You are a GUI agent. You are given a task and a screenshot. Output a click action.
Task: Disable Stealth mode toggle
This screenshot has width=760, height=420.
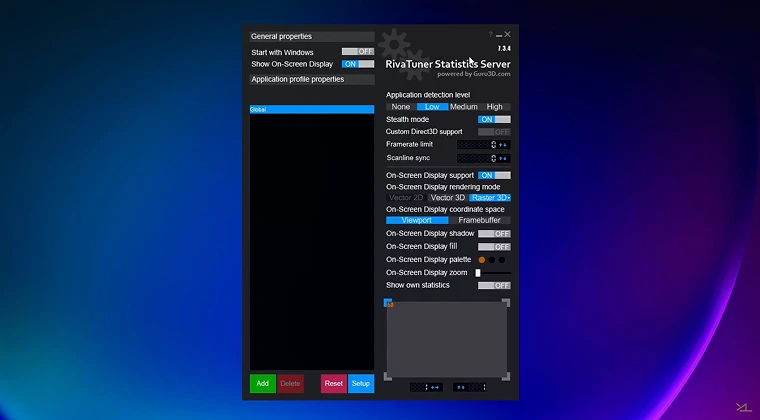click(494, 120)
